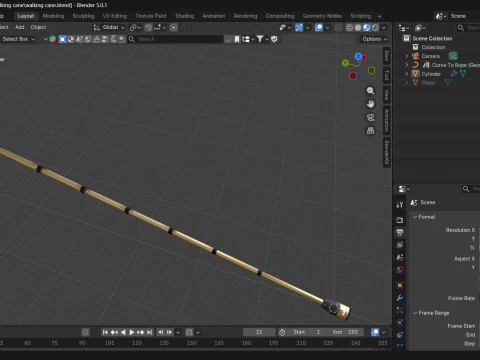
Task: Expand the Curve To Rope item in Outliner
Action: click(x=407, y=65)
